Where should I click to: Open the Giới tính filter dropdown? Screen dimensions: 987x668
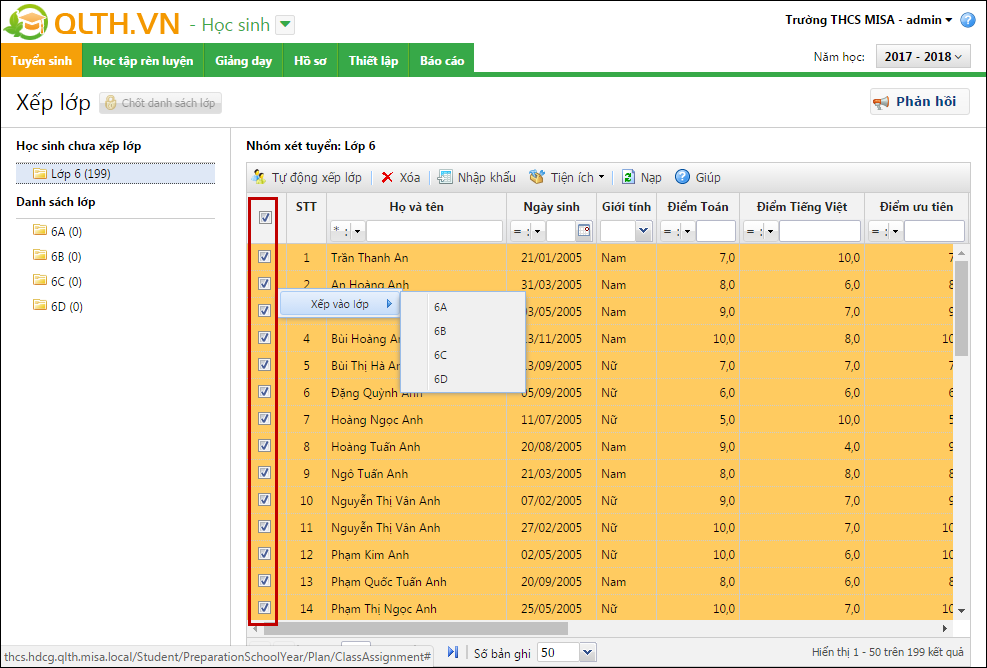(643, 231)
